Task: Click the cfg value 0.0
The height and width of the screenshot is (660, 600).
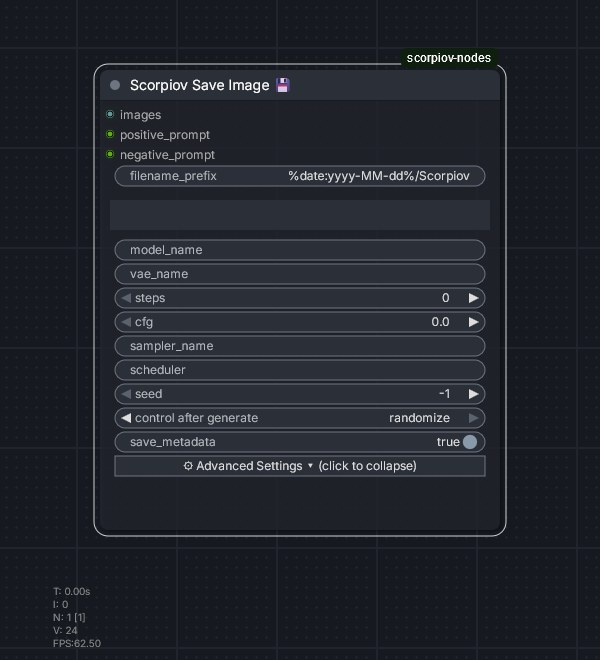Action: (440, 322)
